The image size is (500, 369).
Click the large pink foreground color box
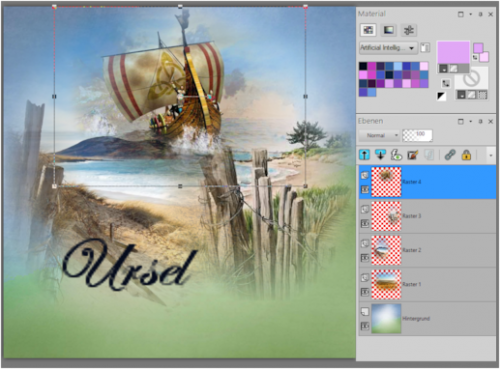pyautogui.click(x=453, y=52)
